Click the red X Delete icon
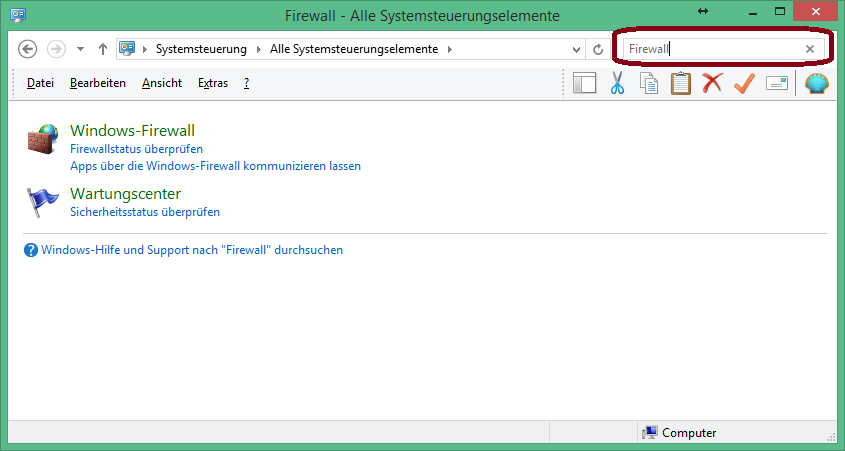Viewport: 845px width, 451px height. [x=712, y=84]
